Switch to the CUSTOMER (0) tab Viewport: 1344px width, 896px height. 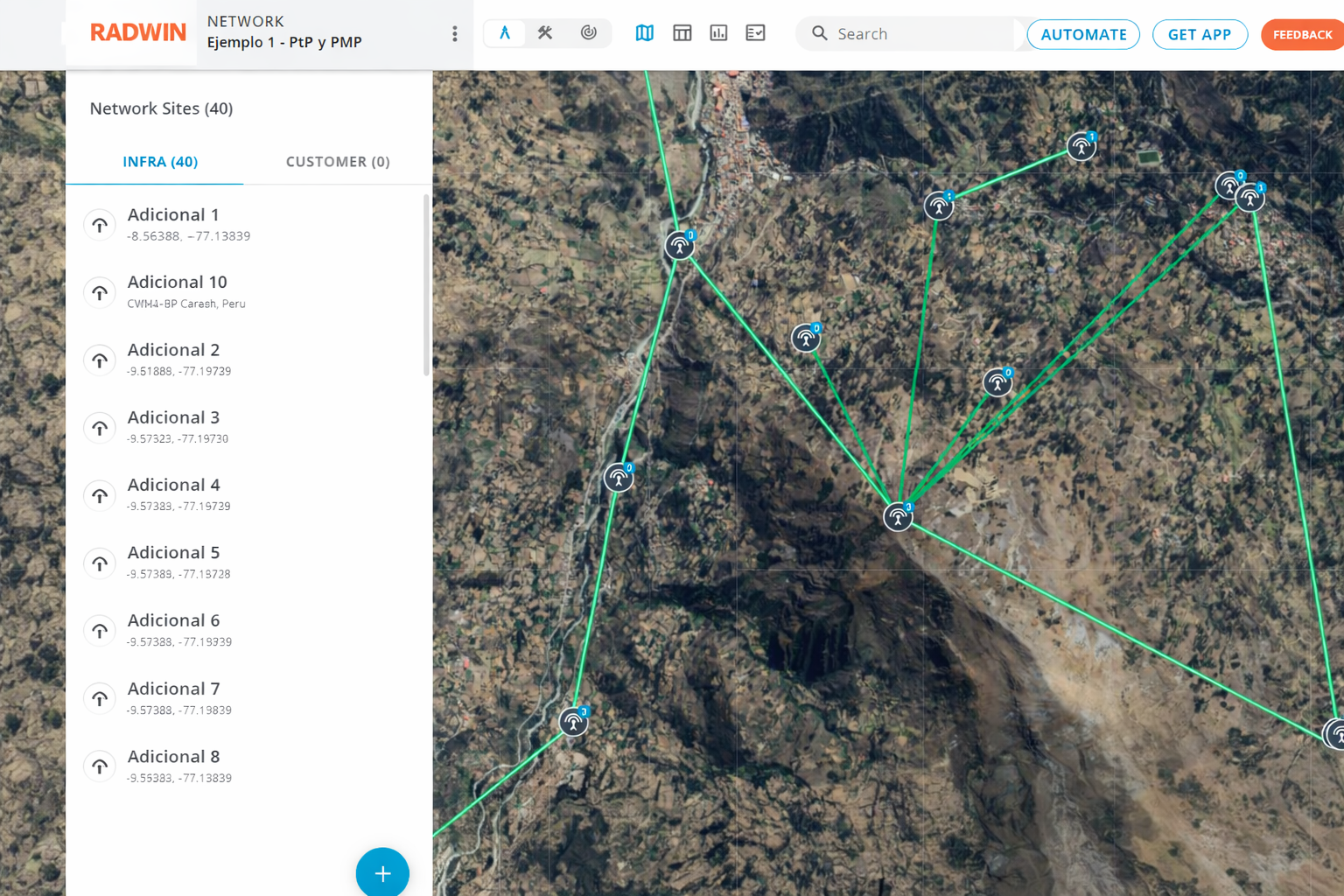(338, 162)
